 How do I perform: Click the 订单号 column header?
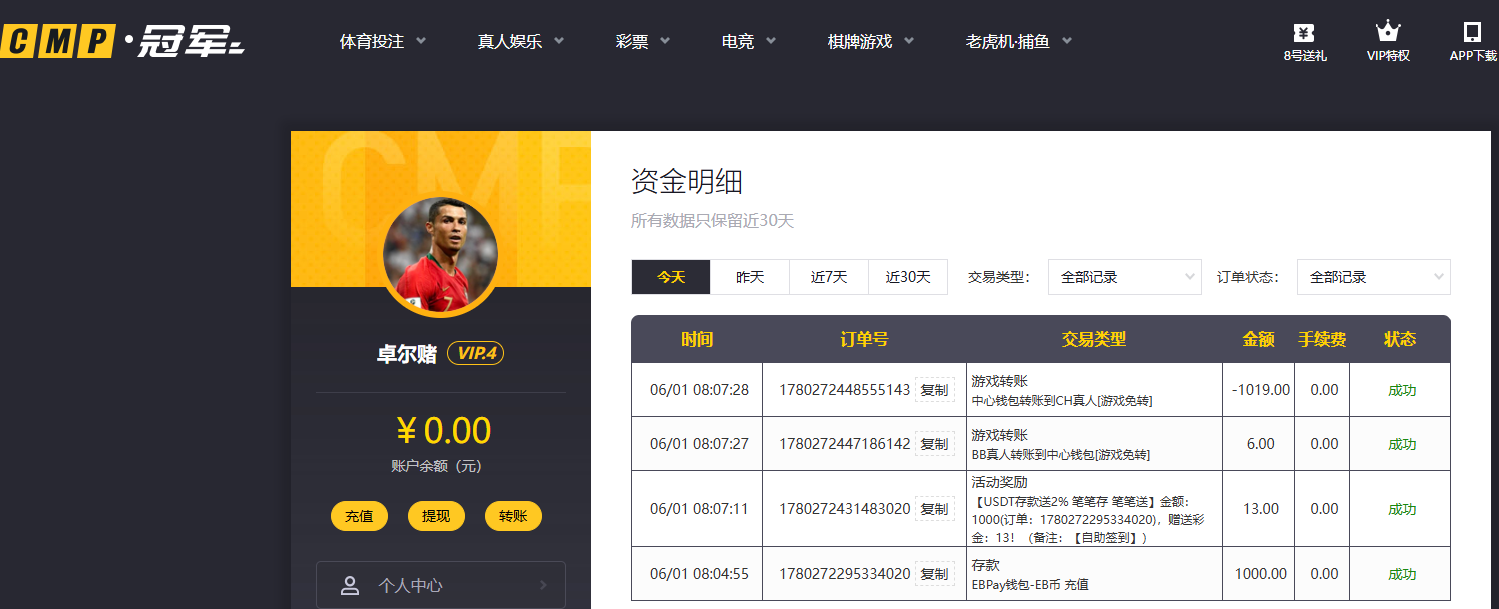pyautogui.click(x=864, y=339)
